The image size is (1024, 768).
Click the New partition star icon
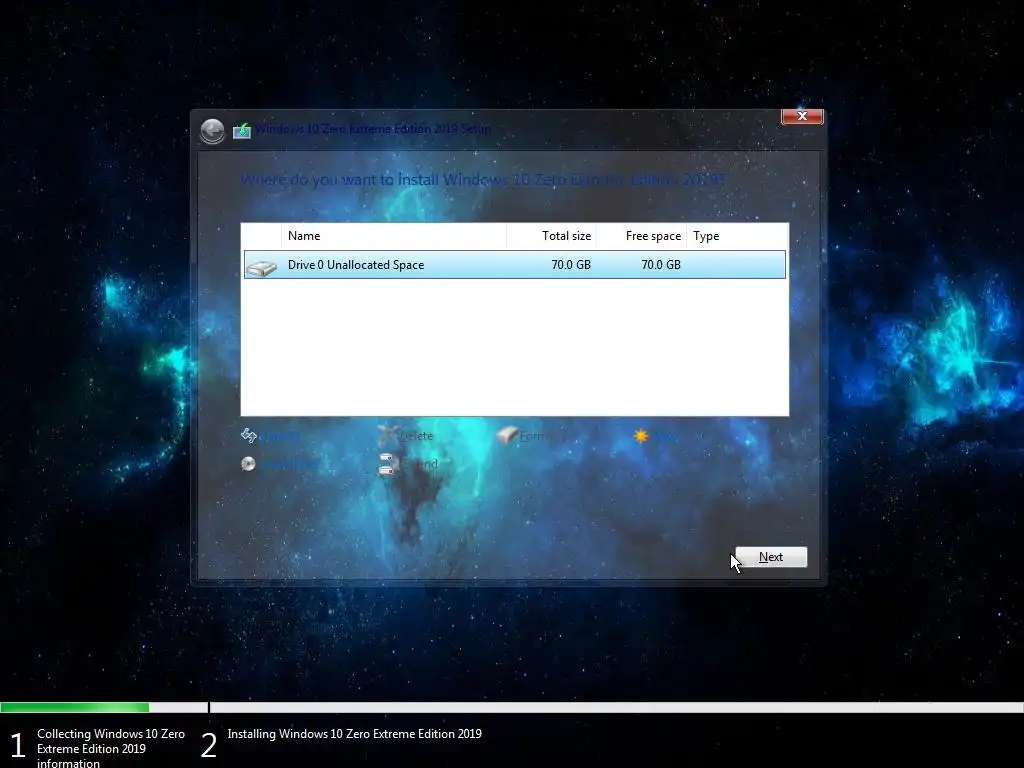point(641,436)
